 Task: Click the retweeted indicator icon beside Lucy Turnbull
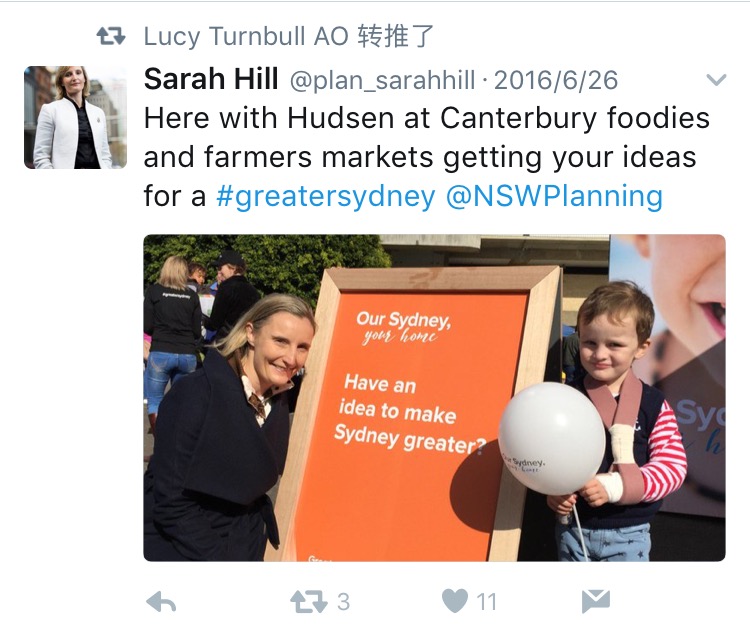tap(111, 36)
